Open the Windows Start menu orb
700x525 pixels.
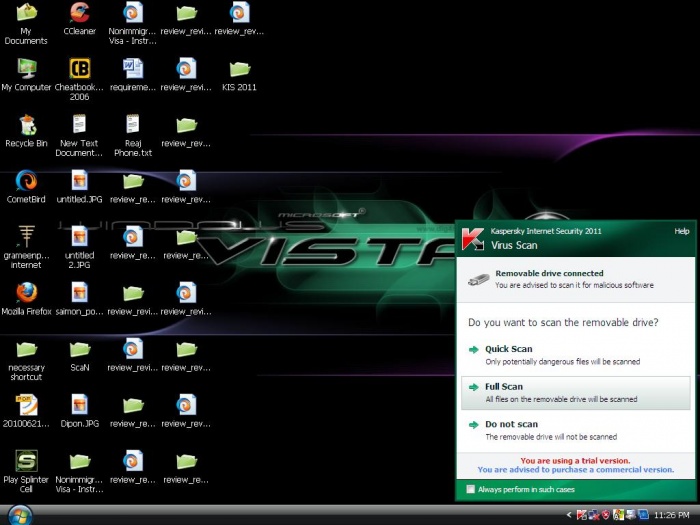click(20, 514)
